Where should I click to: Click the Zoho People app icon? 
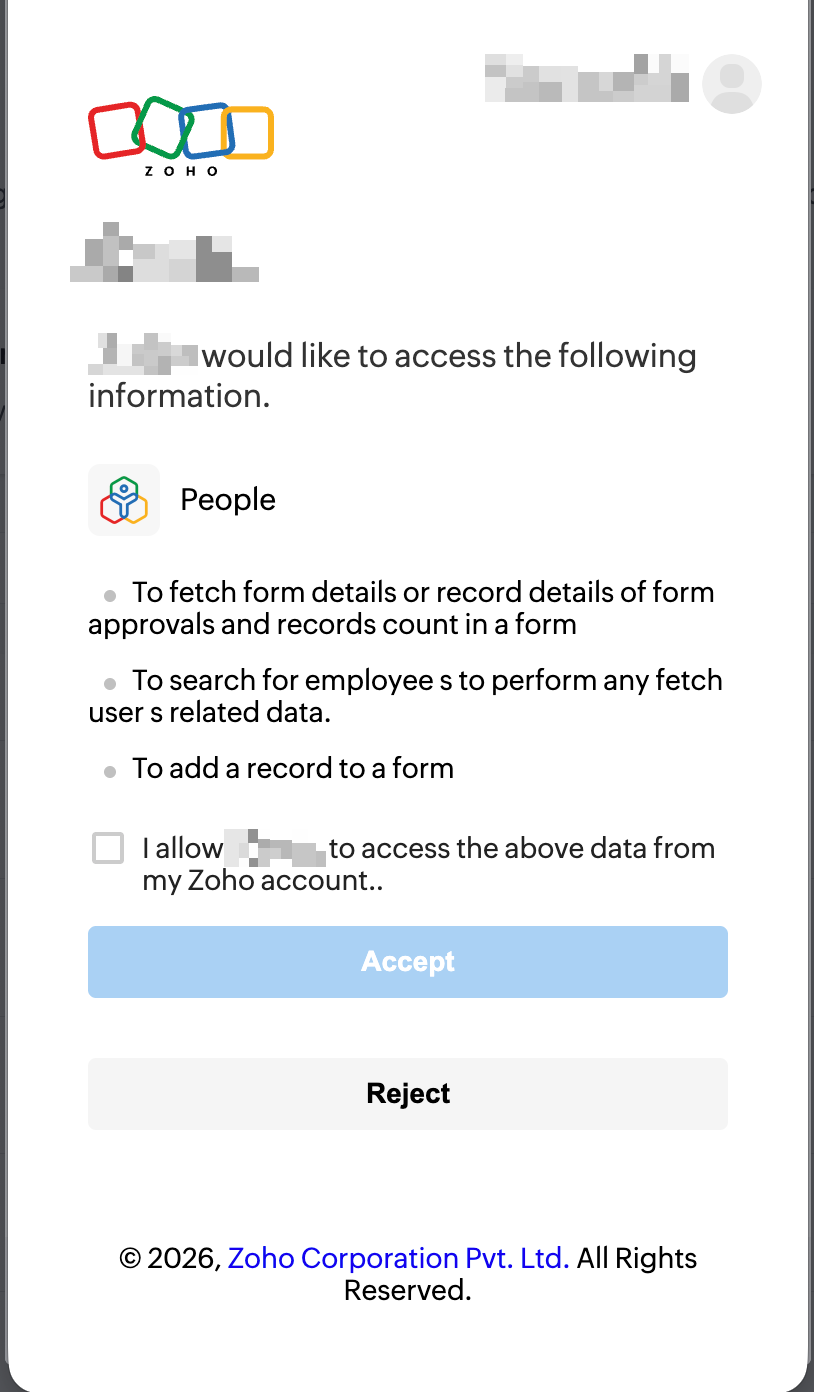point(124,500)
